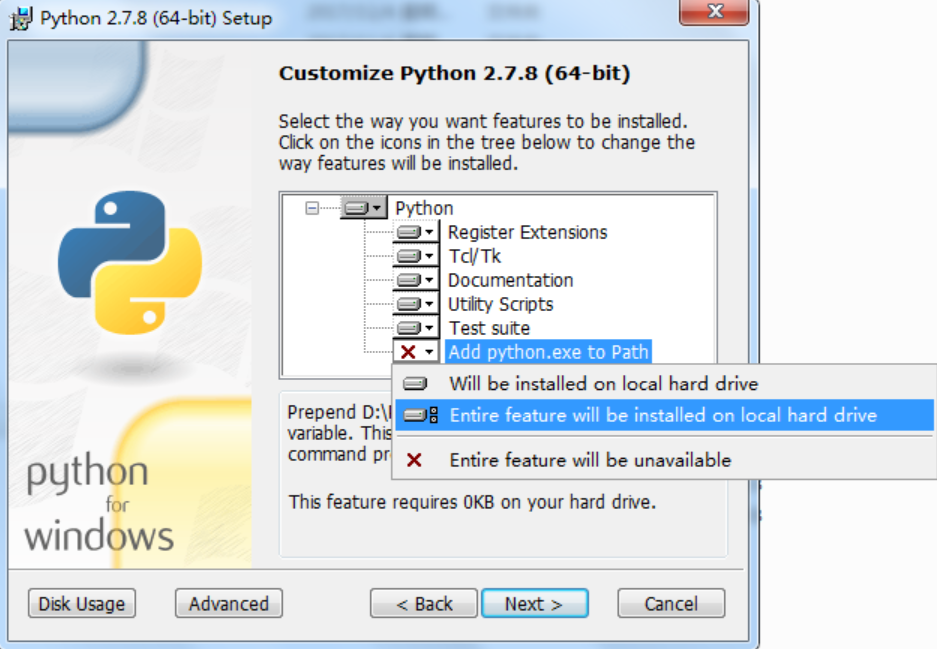Open Documentation feature drive dropdown
The width and height of the screenshot is (937, 649).
(416, 280)
